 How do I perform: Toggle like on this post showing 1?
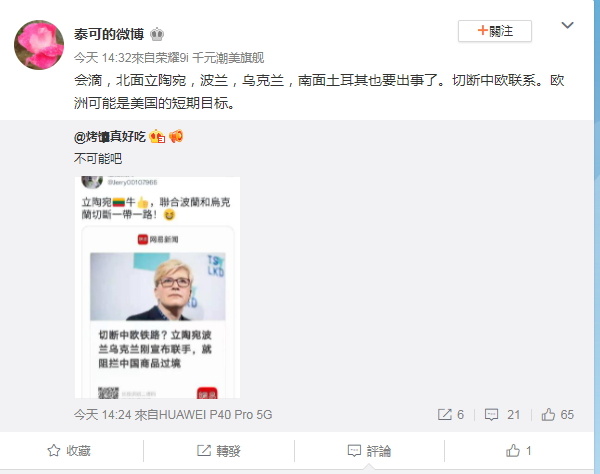518,451
